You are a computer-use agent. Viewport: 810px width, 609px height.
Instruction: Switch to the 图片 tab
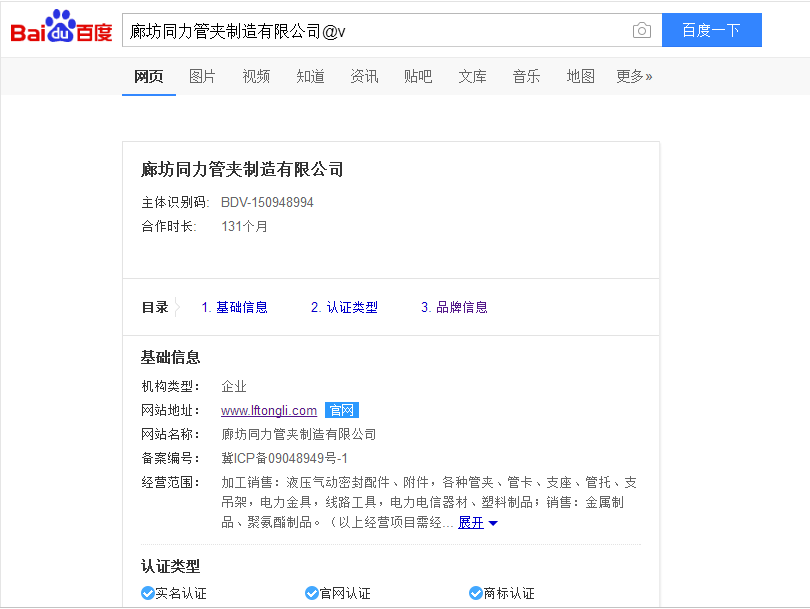[x=202, y=76]
